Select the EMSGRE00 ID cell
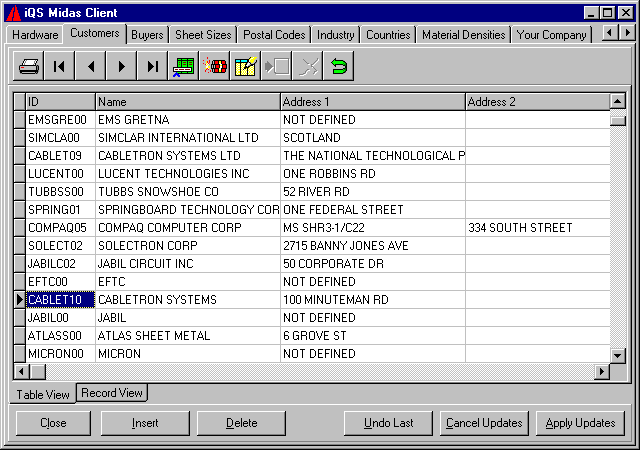The image size is (640, 450). (60, 120)
